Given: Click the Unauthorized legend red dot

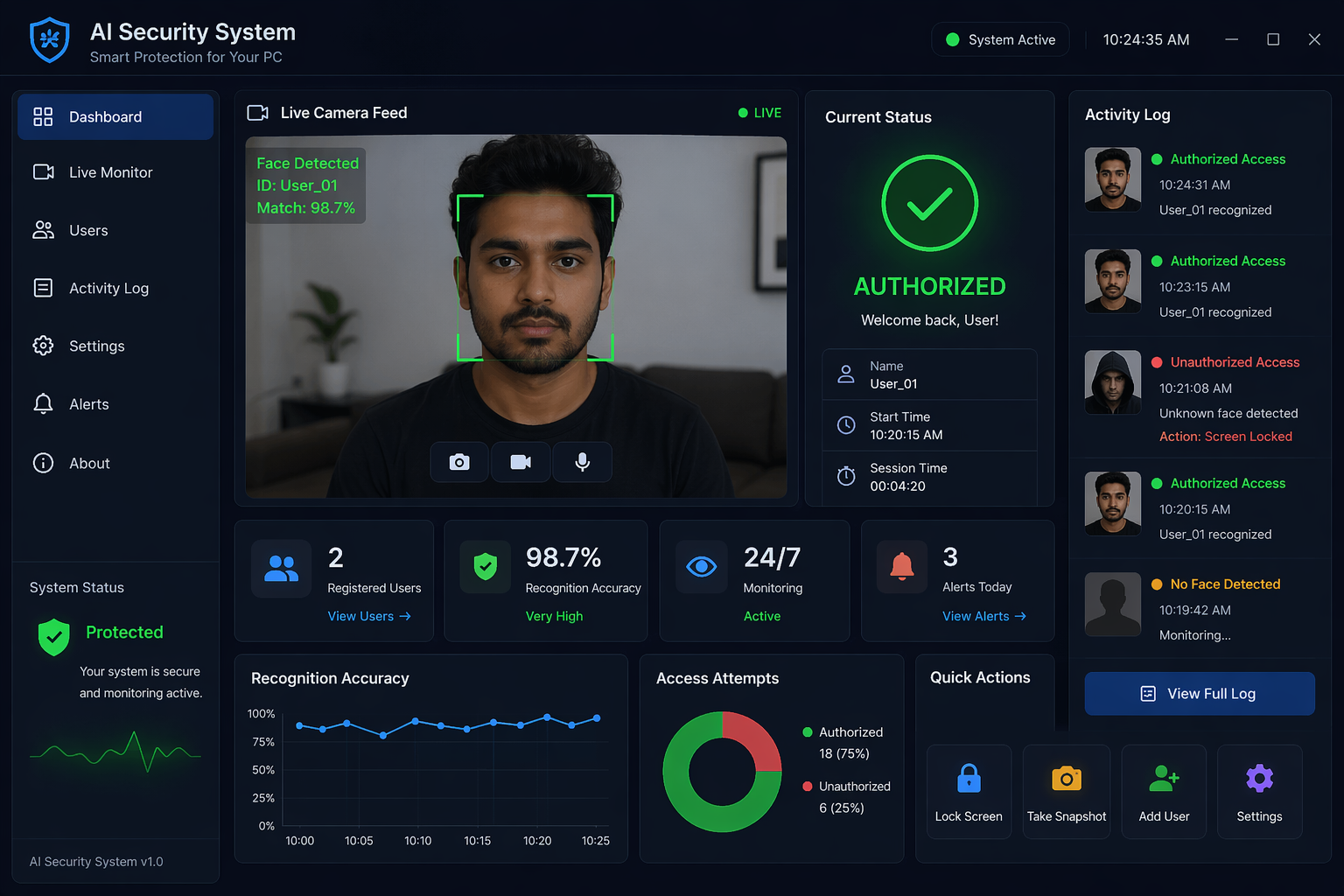Looking at the screenshot, I should pos(808,787).
